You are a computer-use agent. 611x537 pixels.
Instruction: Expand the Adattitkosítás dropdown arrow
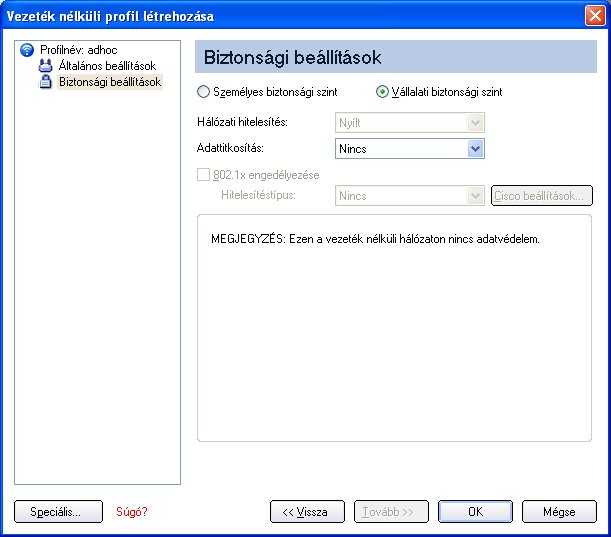coord(475,148)
